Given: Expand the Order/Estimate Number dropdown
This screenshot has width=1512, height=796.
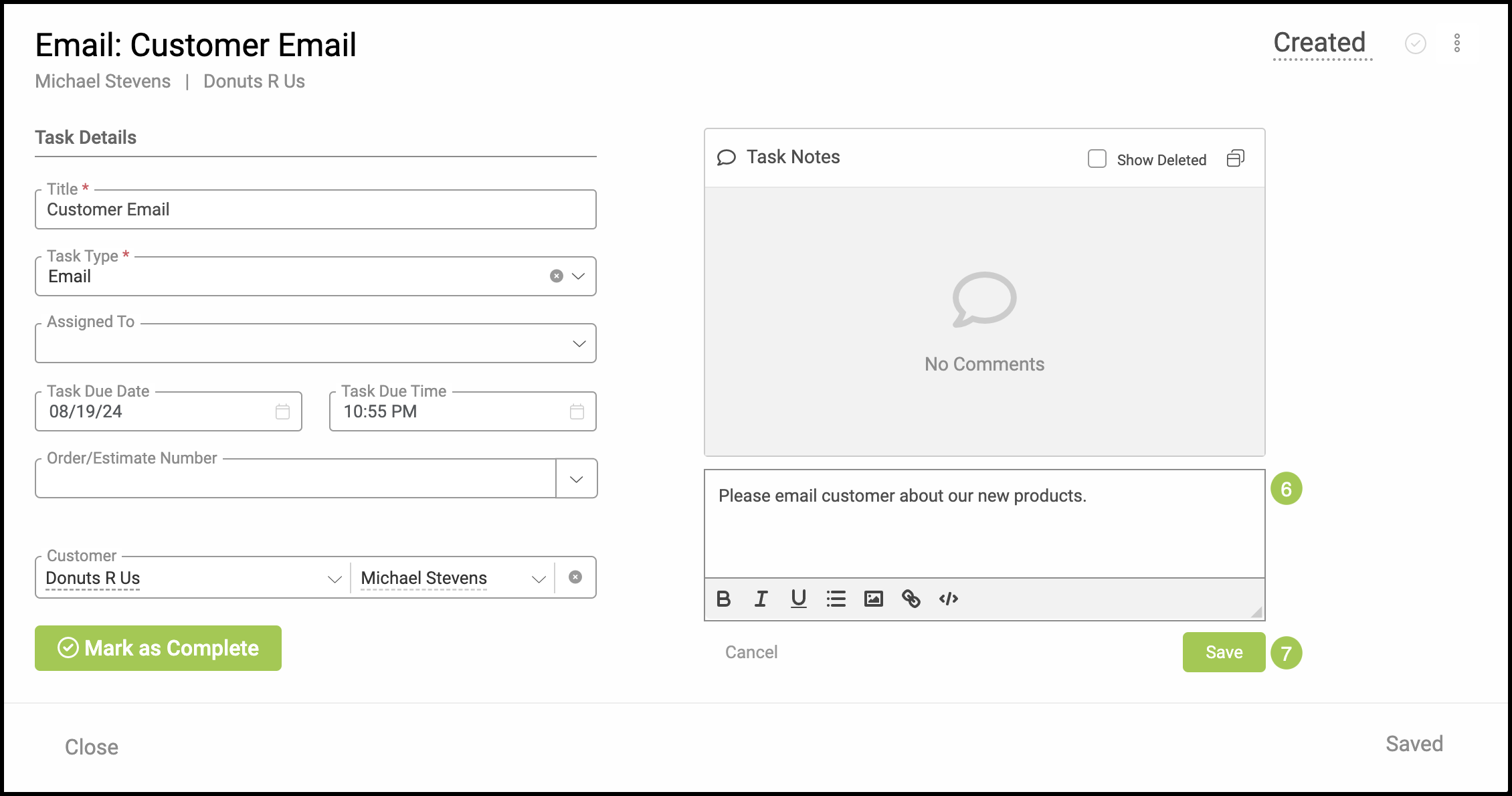Looking at the screenshot, I should (x=576, y=479).
